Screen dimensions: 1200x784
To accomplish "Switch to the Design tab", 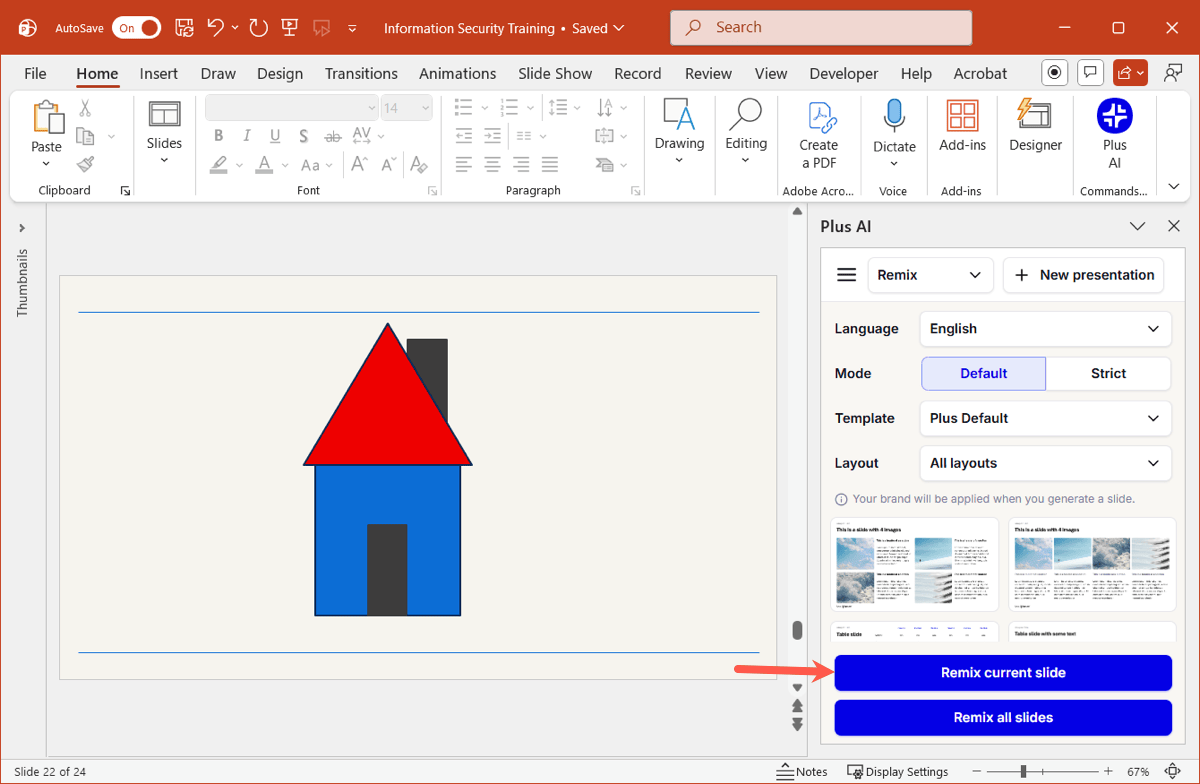I will coord(280,73).
